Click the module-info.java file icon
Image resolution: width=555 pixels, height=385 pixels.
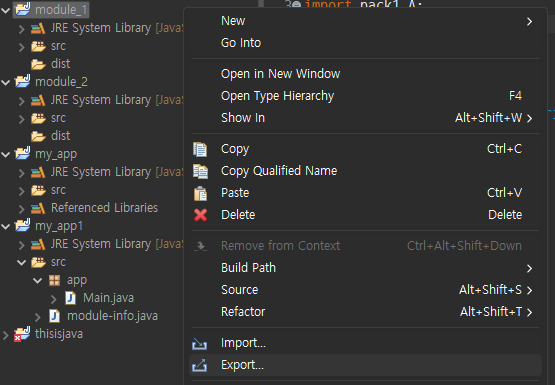[x=54, y=316]
